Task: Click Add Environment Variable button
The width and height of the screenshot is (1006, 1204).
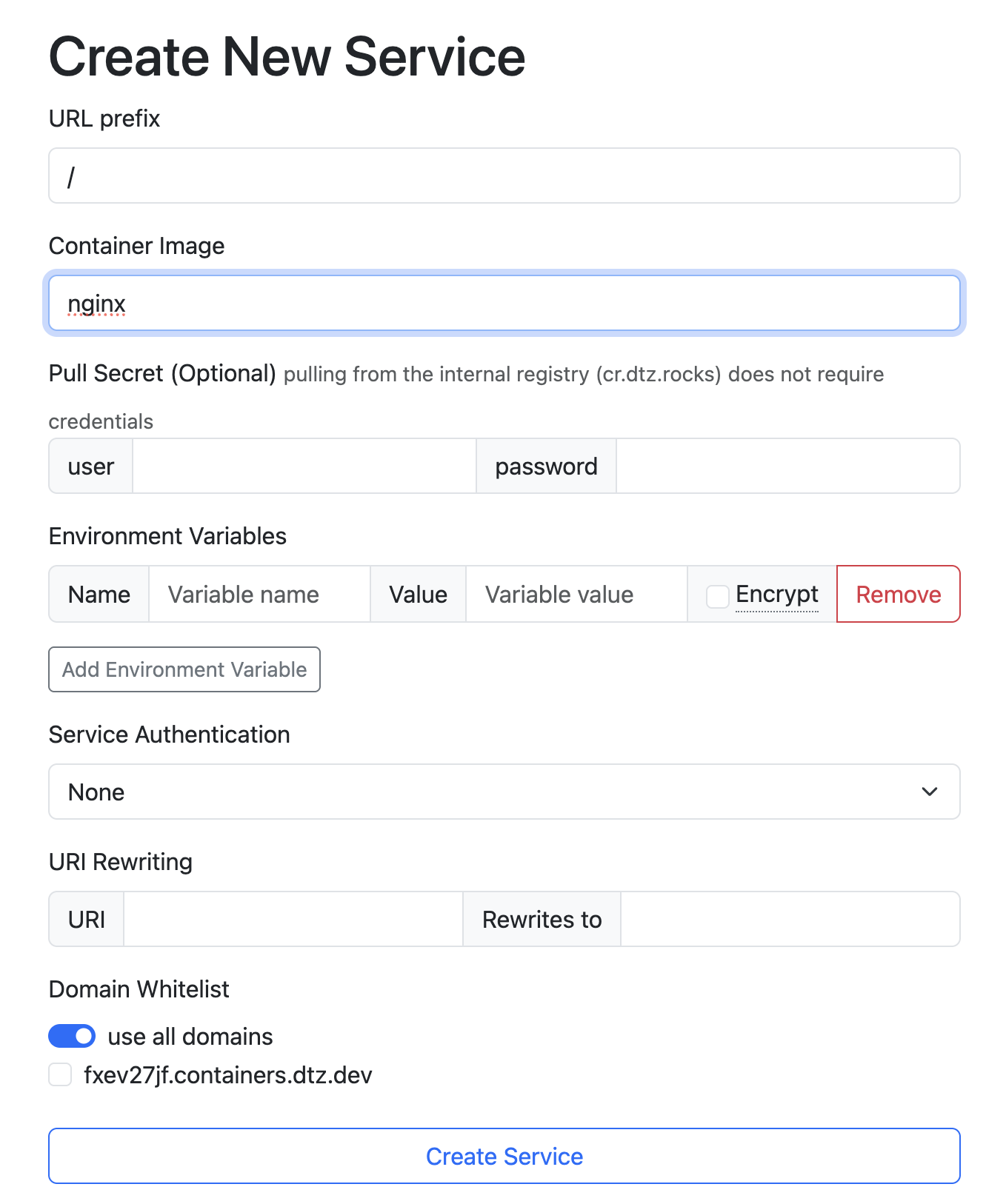Action: pos(184,669)
